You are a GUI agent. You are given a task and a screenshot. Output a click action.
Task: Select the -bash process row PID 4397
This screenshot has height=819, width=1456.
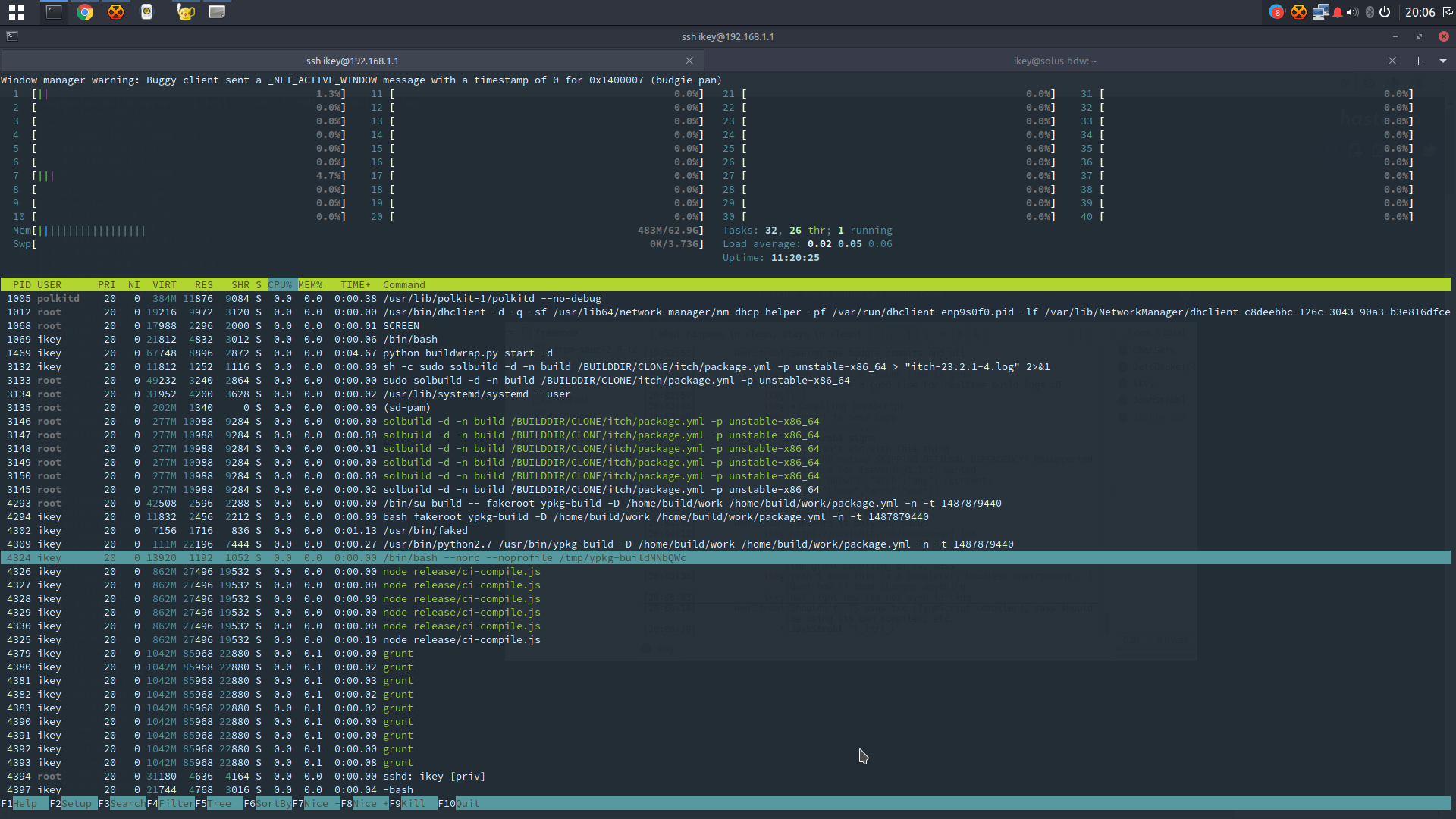point(725,790)
